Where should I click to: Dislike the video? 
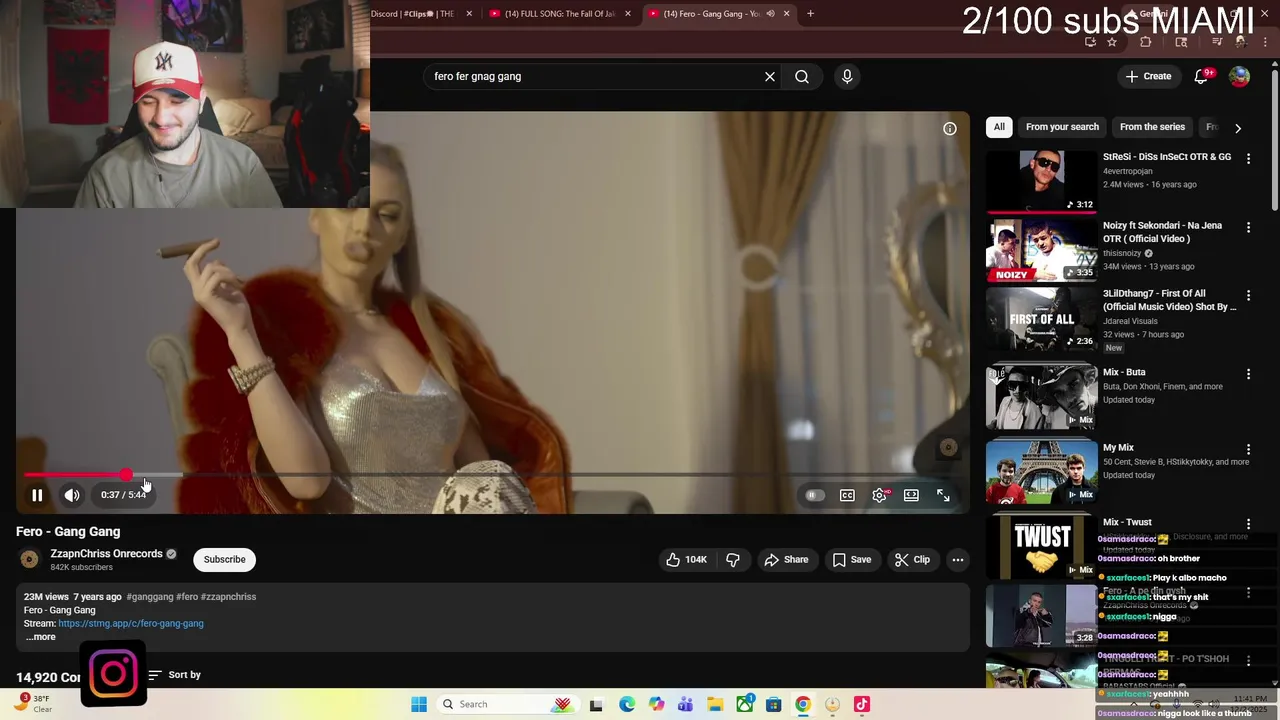pos(733,559)
